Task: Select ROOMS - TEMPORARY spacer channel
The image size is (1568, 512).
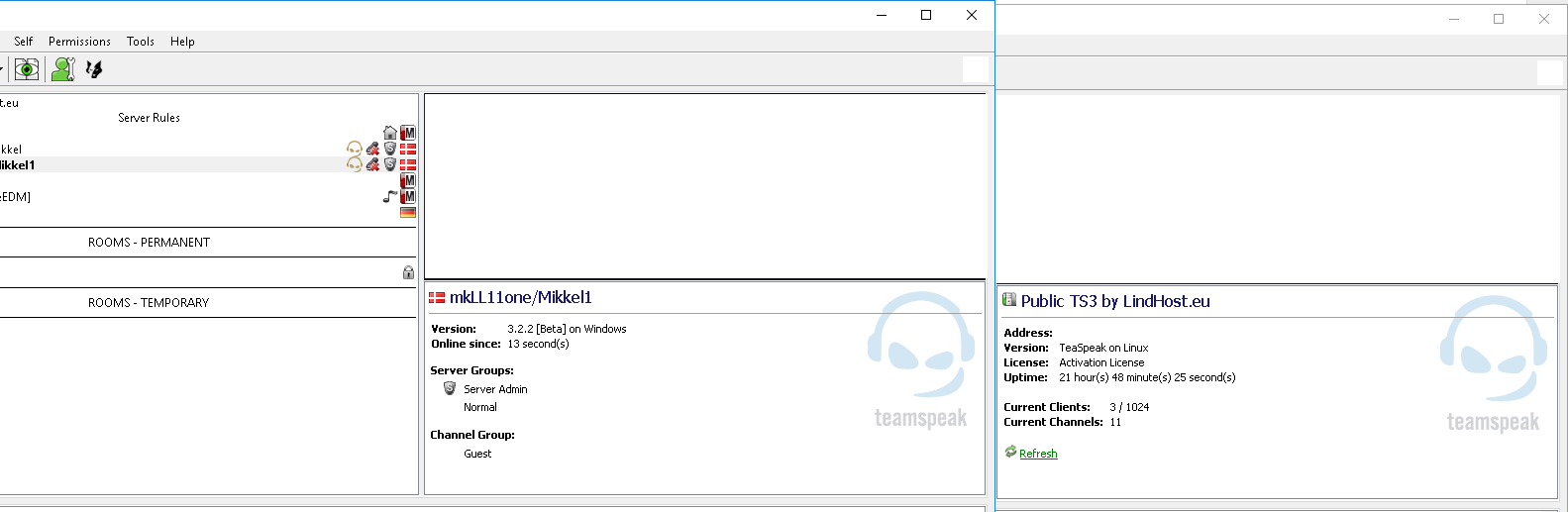Action: click(149, 303)
